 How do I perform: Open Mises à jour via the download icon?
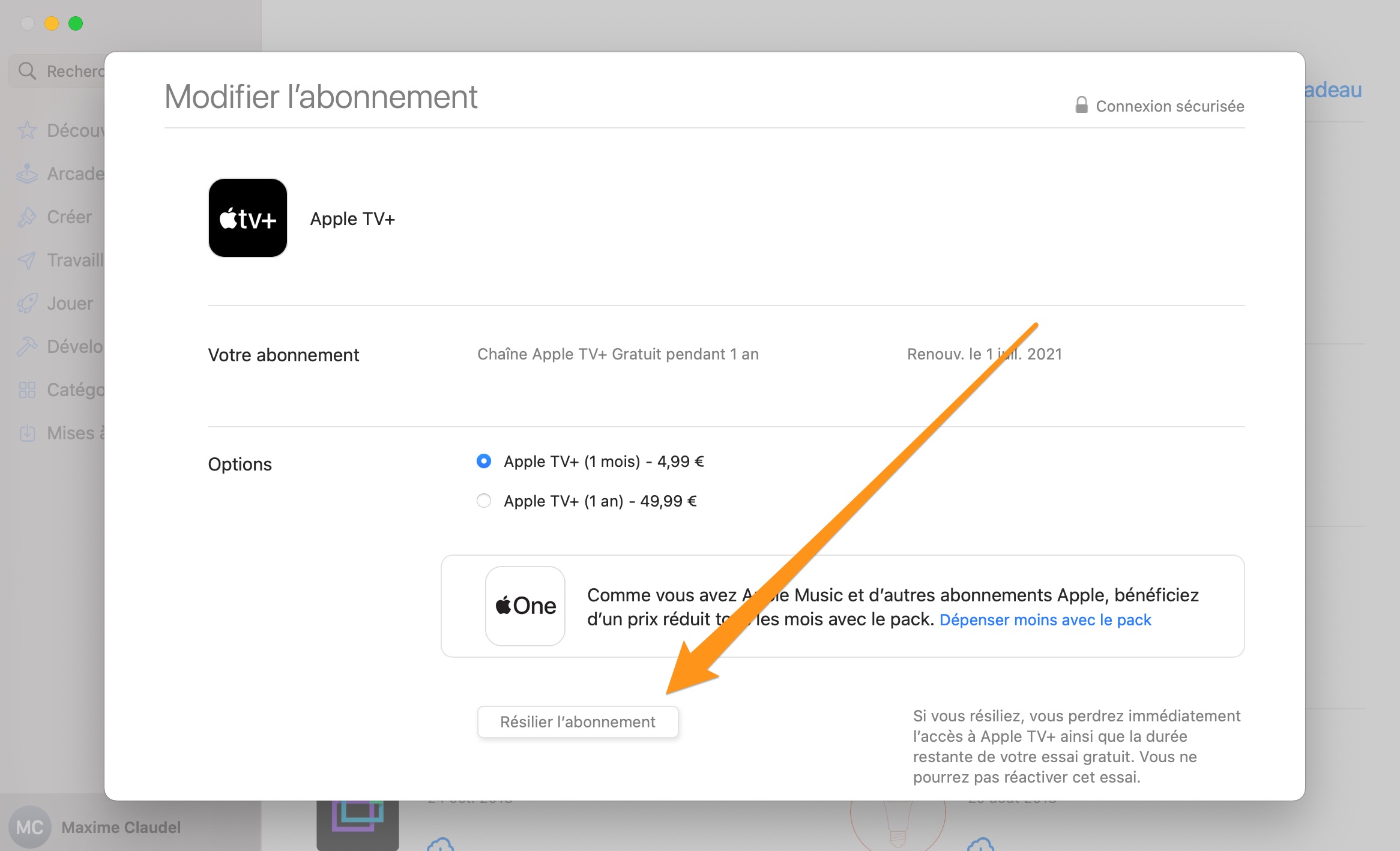pyautogui.click(x=27, y=433)
